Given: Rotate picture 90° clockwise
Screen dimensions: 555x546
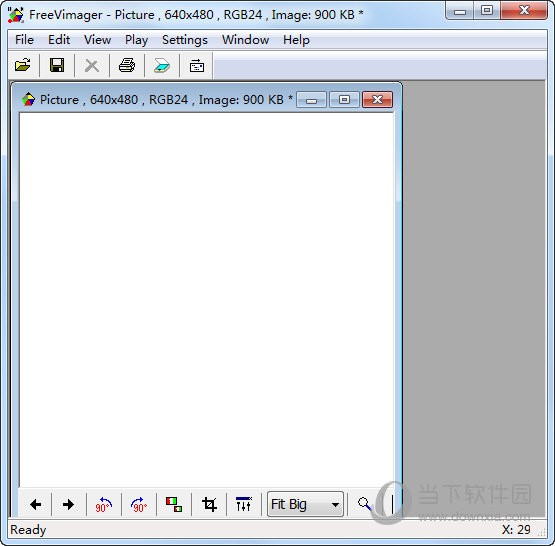Looking at the screenshot, I should point(138,504).
